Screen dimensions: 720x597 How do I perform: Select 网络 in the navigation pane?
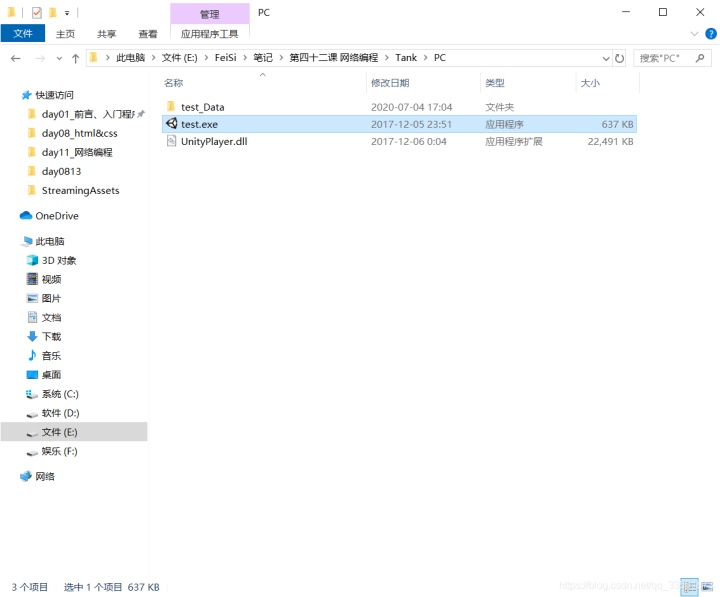pos(45,476)
